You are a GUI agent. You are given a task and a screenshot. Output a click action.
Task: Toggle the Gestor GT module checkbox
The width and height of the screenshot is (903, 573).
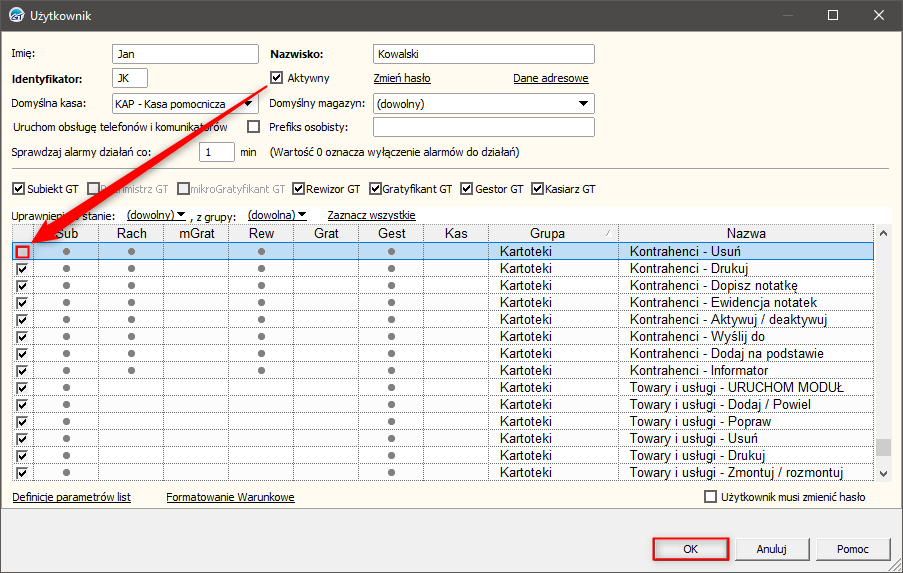(466, 189)
